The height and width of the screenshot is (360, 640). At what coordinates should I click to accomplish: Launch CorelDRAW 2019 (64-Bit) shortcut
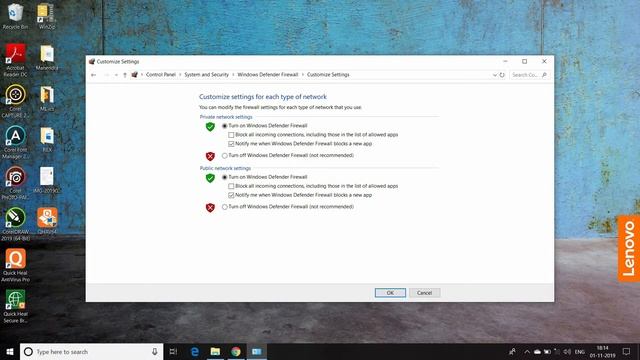16,224
